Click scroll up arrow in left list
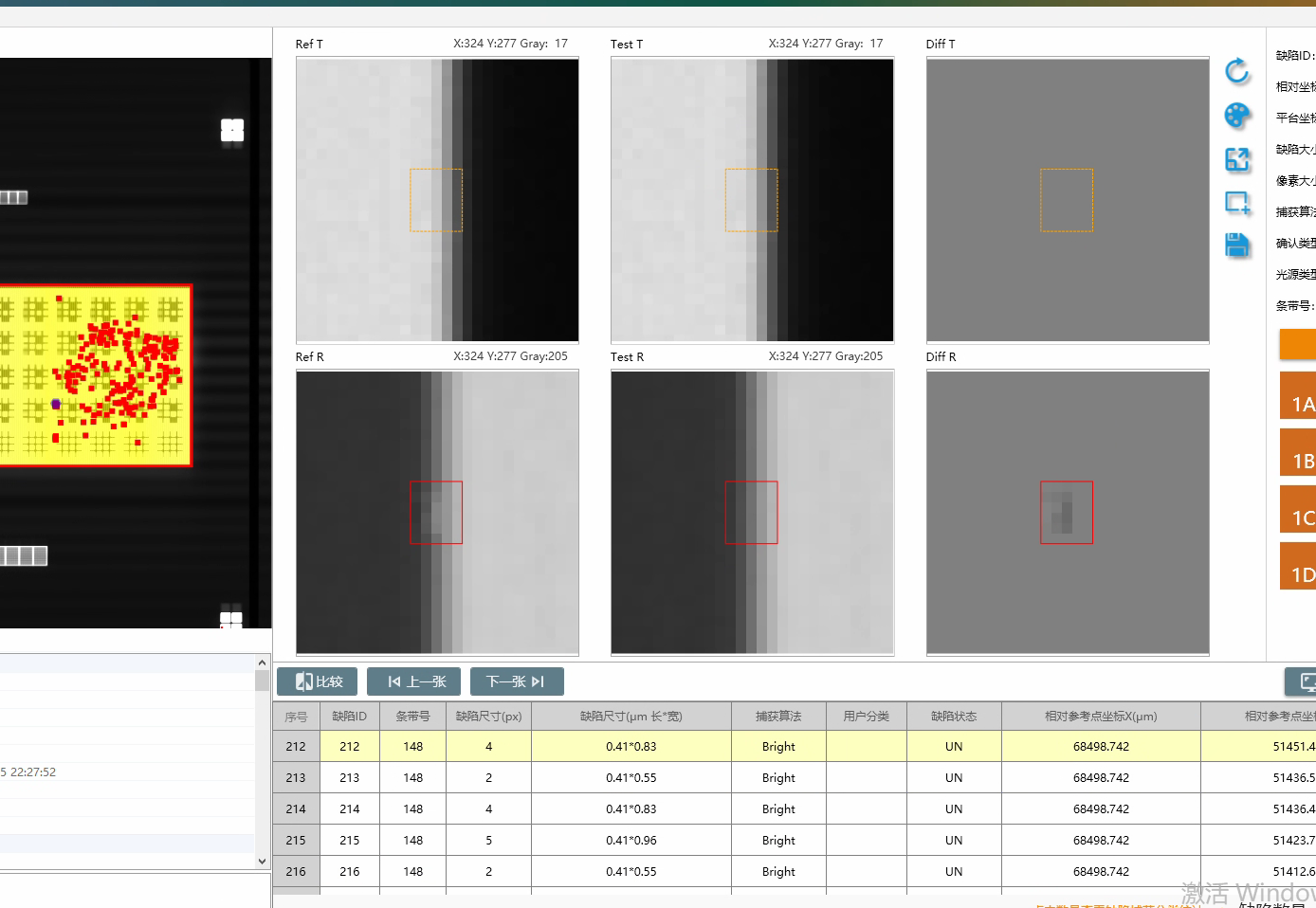 coord(263,663)
